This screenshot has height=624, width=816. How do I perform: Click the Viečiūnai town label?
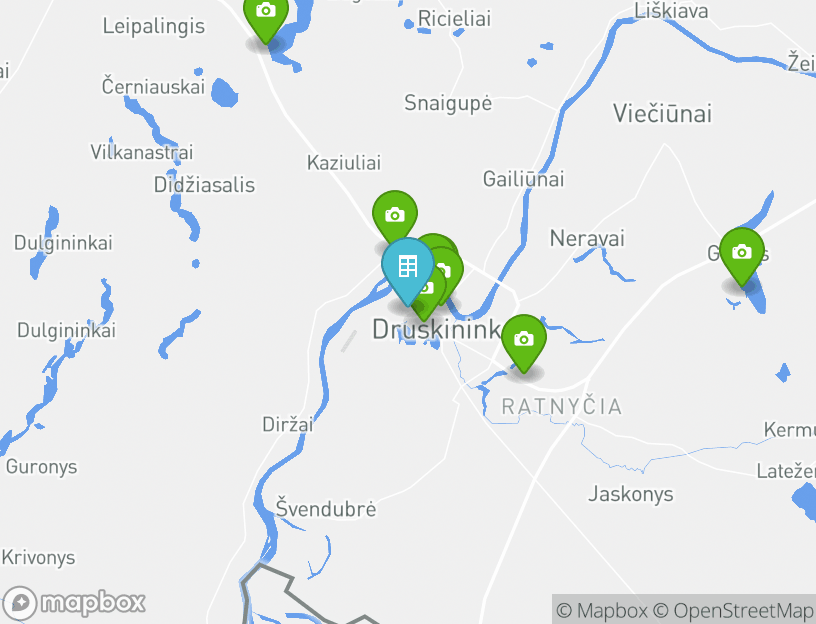(662, 113)
